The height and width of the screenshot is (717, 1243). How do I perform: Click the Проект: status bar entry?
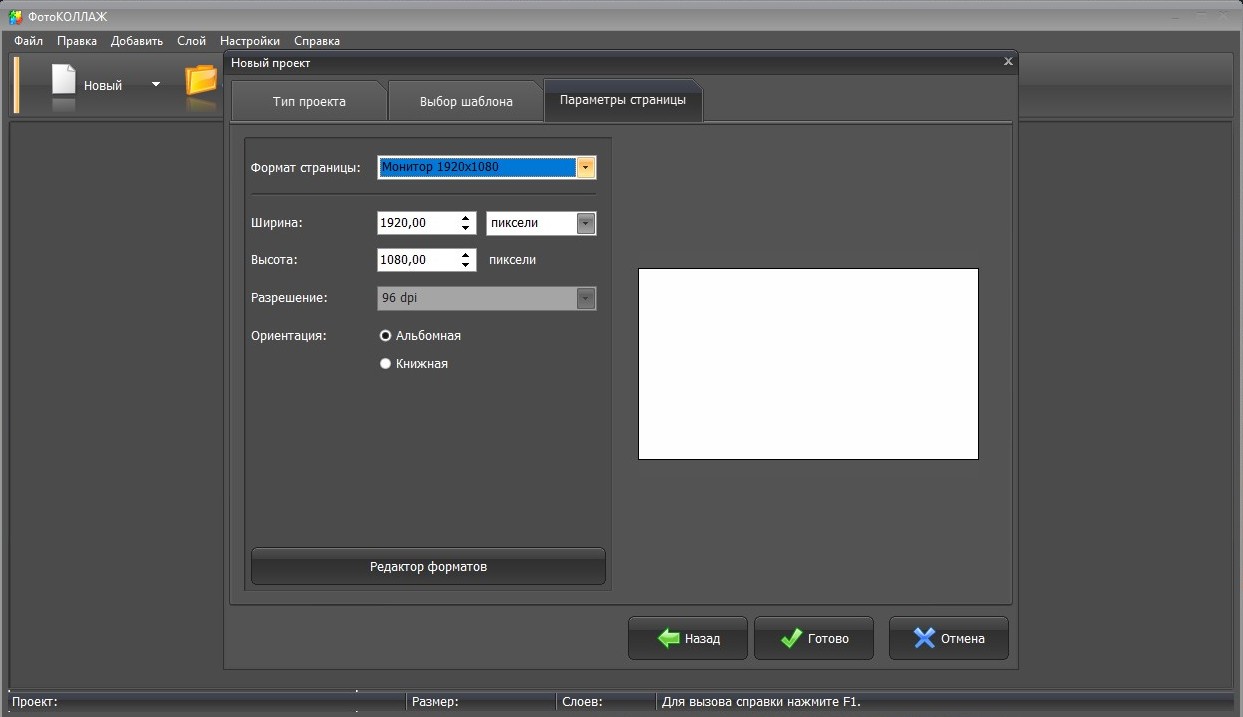(x=35, y=702)
